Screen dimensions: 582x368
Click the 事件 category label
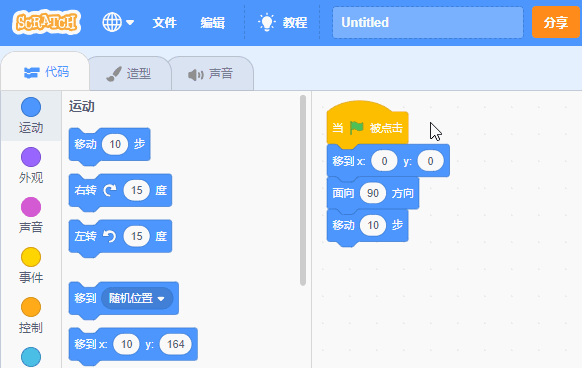[31, 277]
